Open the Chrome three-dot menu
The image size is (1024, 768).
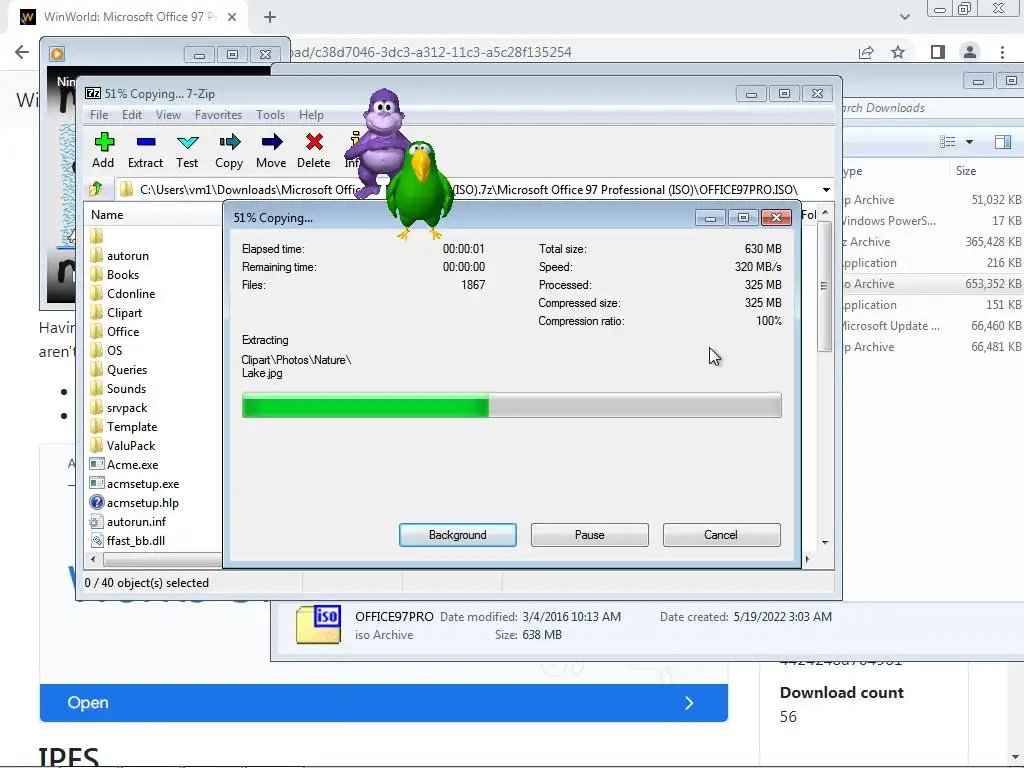click(x=1002, y=52)
